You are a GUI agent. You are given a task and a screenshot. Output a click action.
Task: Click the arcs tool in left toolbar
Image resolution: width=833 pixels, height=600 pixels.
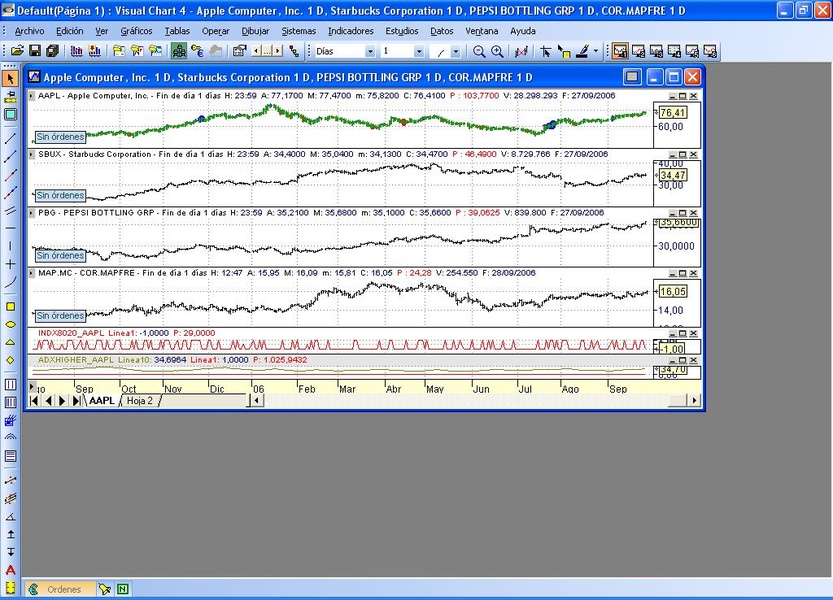click(10, 437)
